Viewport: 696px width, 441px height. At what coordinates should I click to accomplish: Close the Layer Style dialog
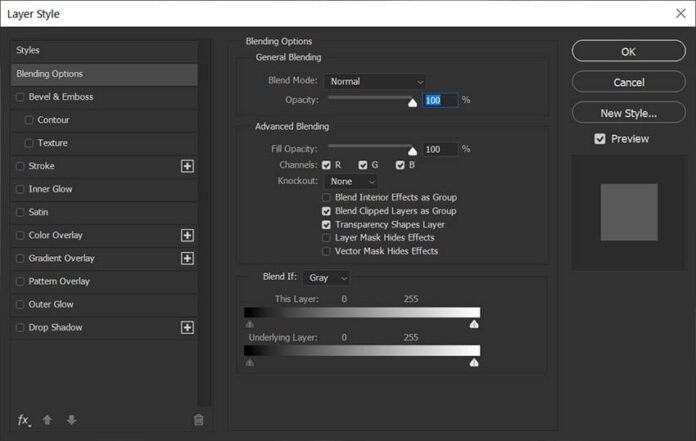pyautogui.click(x=680, y=13)
